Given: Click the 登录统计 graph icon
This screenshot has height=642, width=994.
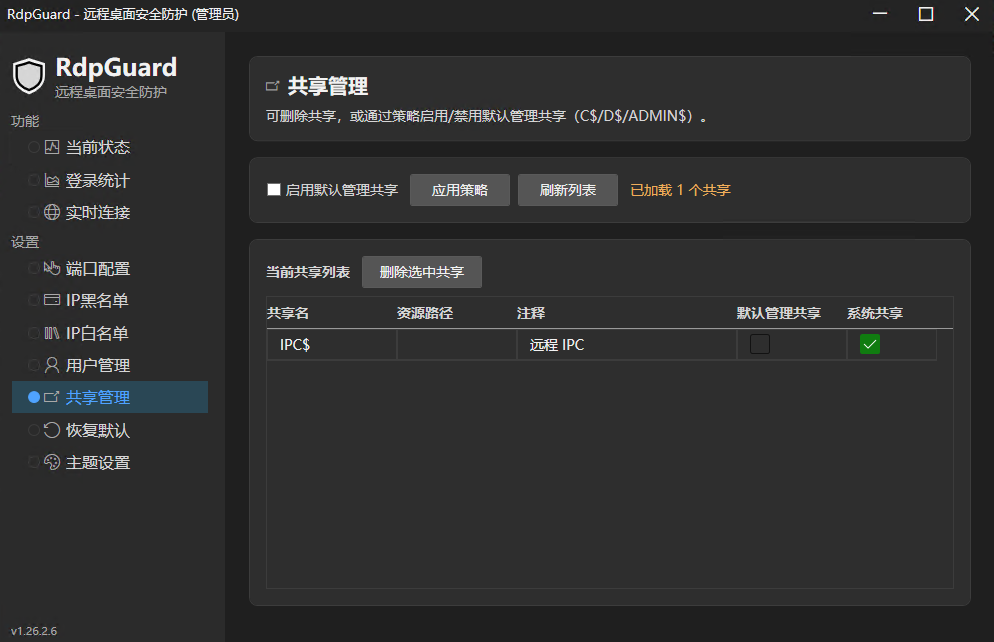Looking at the screenshot, I should (x=52, y=181).
